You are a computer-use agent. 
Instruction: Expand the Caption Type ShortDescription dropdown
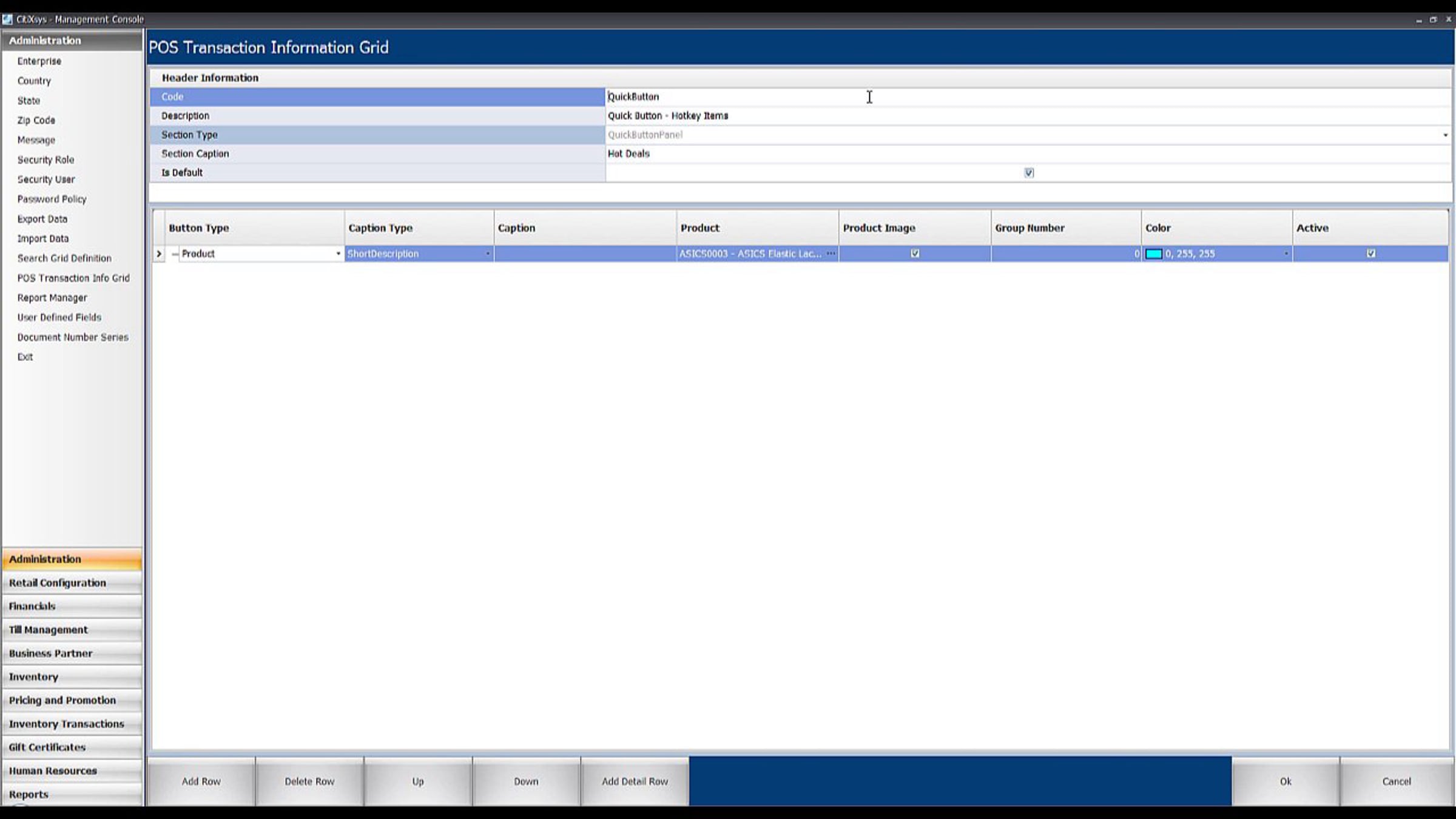tap(488, 254)
